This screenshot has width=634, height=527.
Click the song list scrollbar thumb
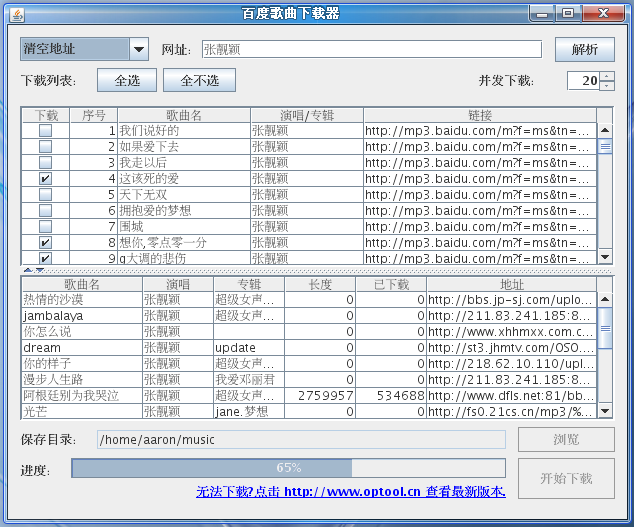click(x=605, y=146)
